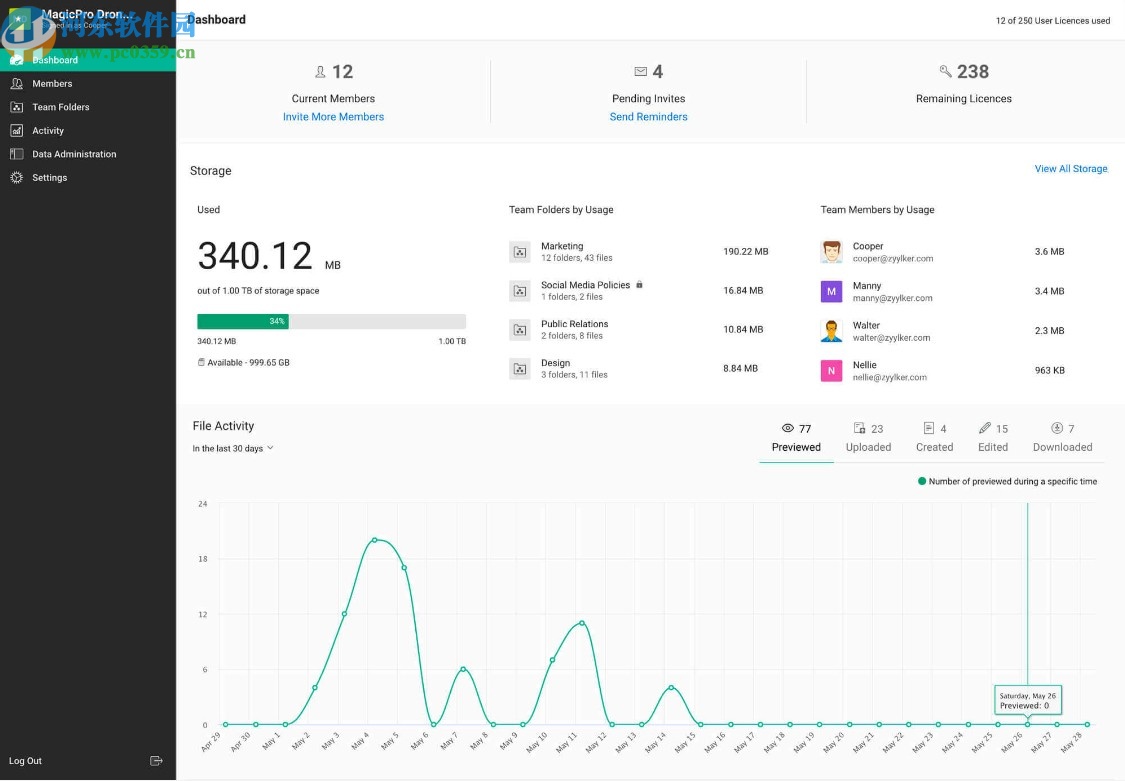Click the Log Out icon
This screenshot has width=1125, height=781.
156,760
